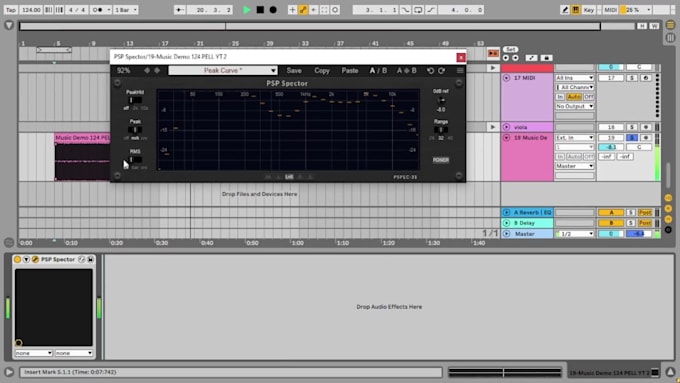Click the Arrangement Record button
Screen dimensions: 680x383
(x=273, y=10)
